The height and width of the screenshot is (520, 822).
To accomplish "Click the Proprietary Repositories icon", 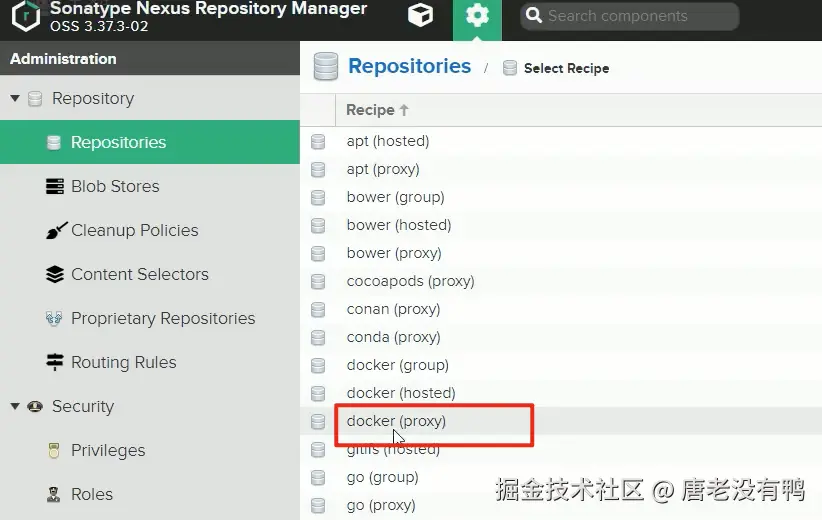I will click(x=54, y=318).
